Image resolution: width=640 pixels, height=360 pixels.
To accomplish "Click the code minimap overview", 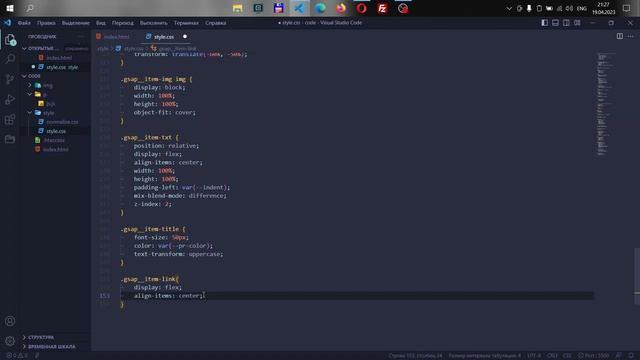I will (605, 104).
